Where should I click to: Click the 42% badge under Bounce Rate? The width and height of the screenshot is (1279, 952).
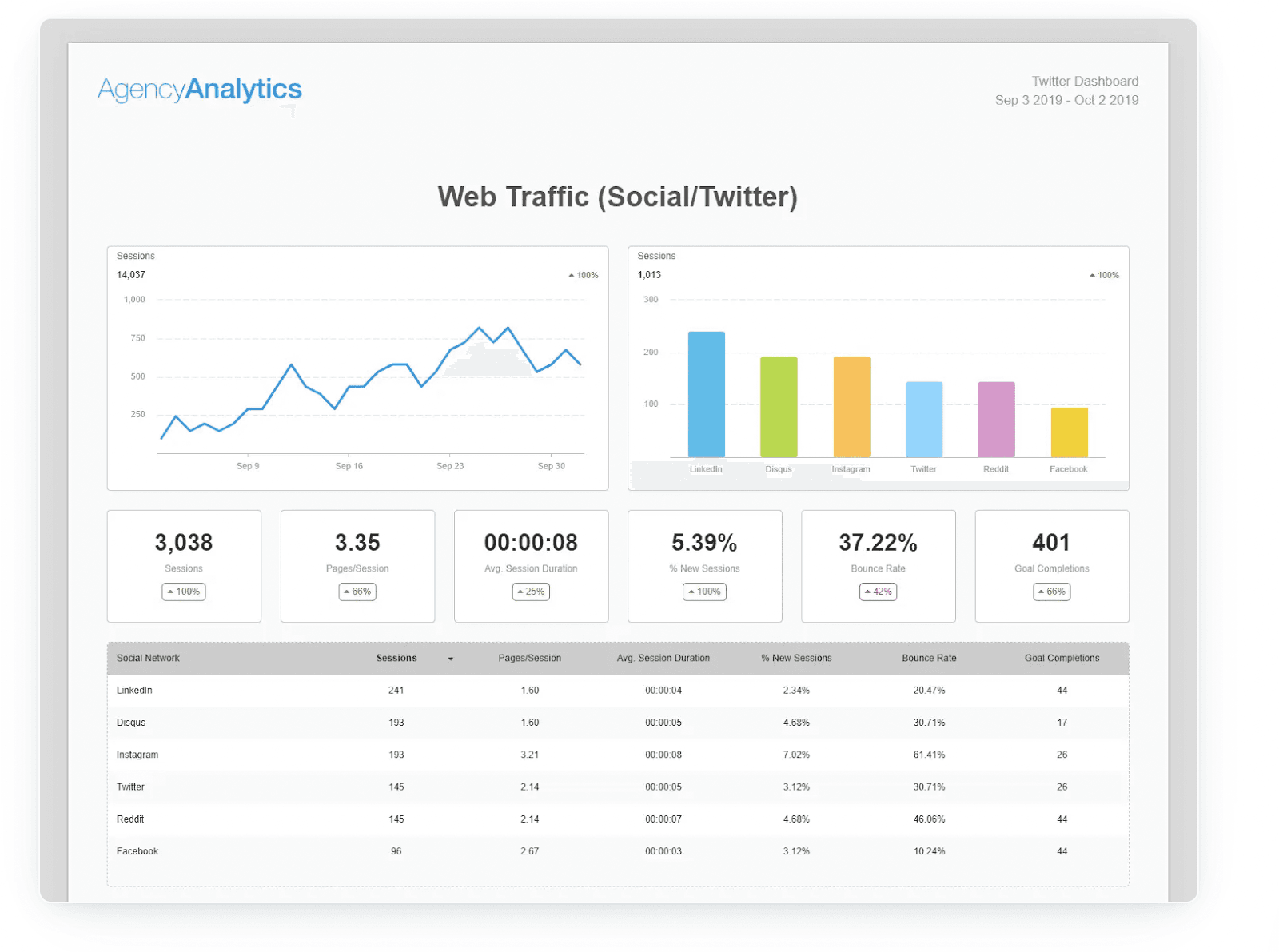coord(878,592)
